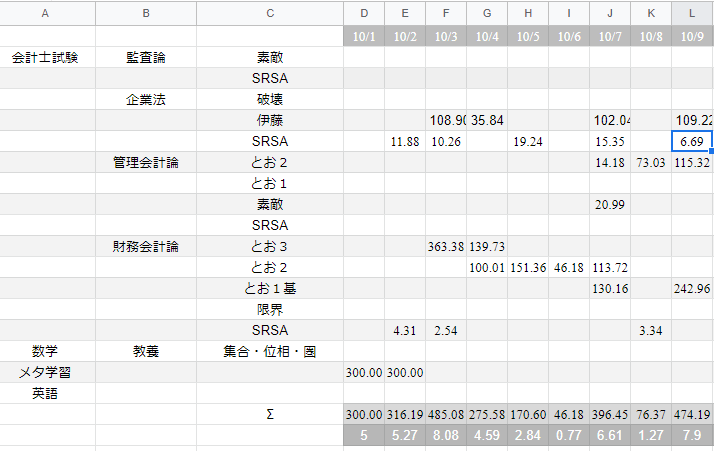
Task: Click cell with value 11.88
Action: tap(405, 141)
